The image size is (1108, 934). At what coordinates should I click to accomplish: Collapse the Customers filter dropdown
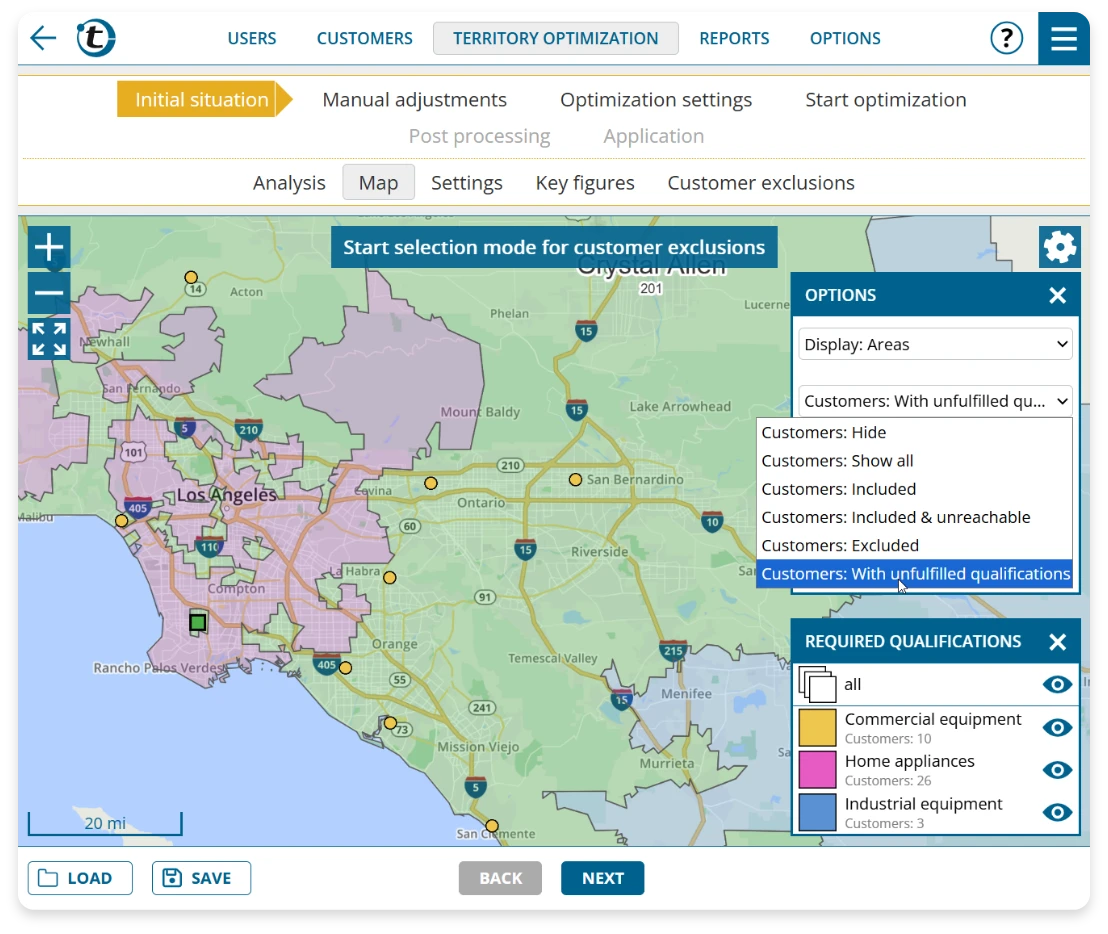coord(936,401)
